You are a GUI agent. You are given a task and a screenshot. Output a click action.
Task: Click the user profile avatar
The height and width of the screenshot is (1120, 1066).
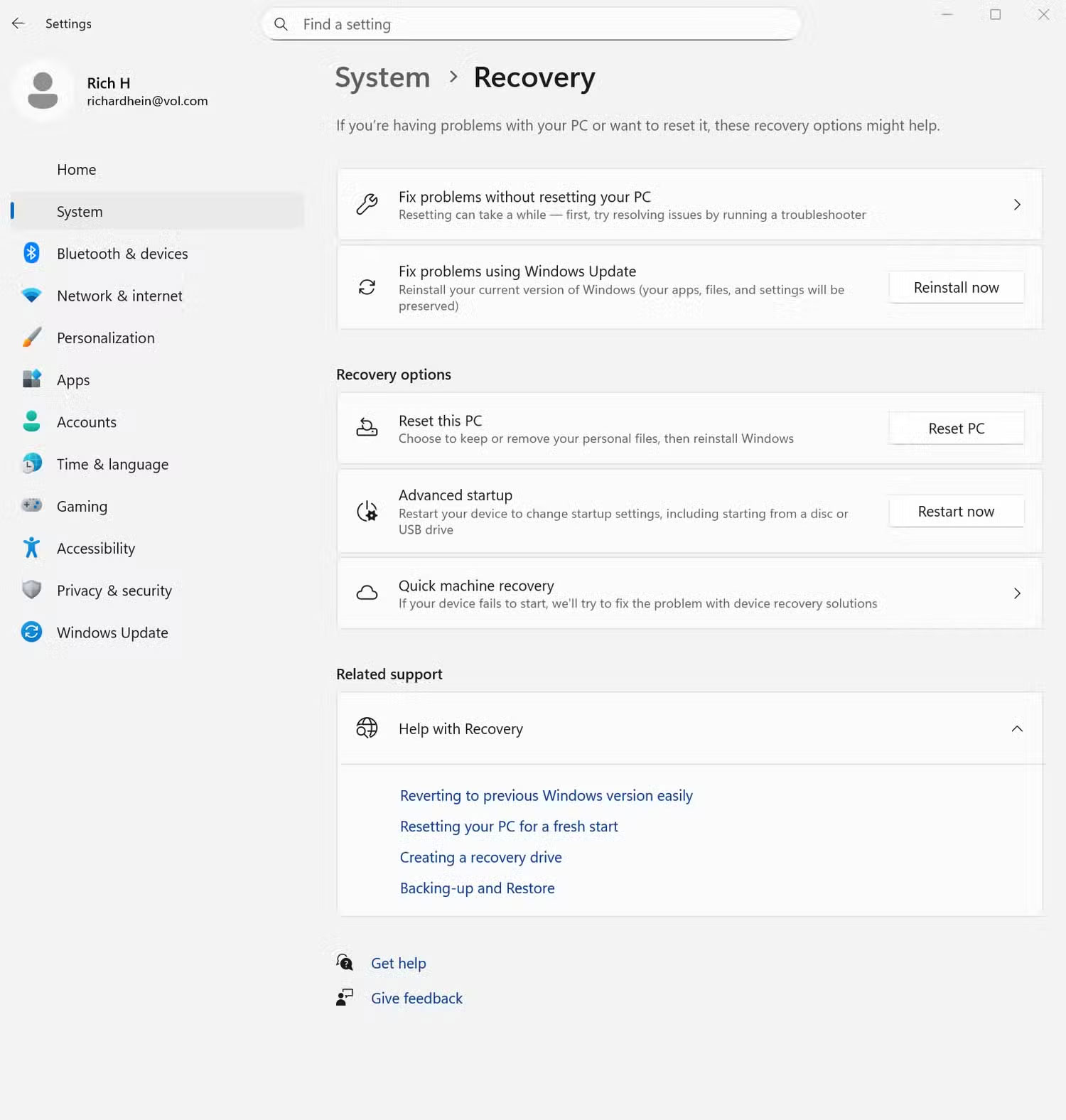[x=43, y=91]
